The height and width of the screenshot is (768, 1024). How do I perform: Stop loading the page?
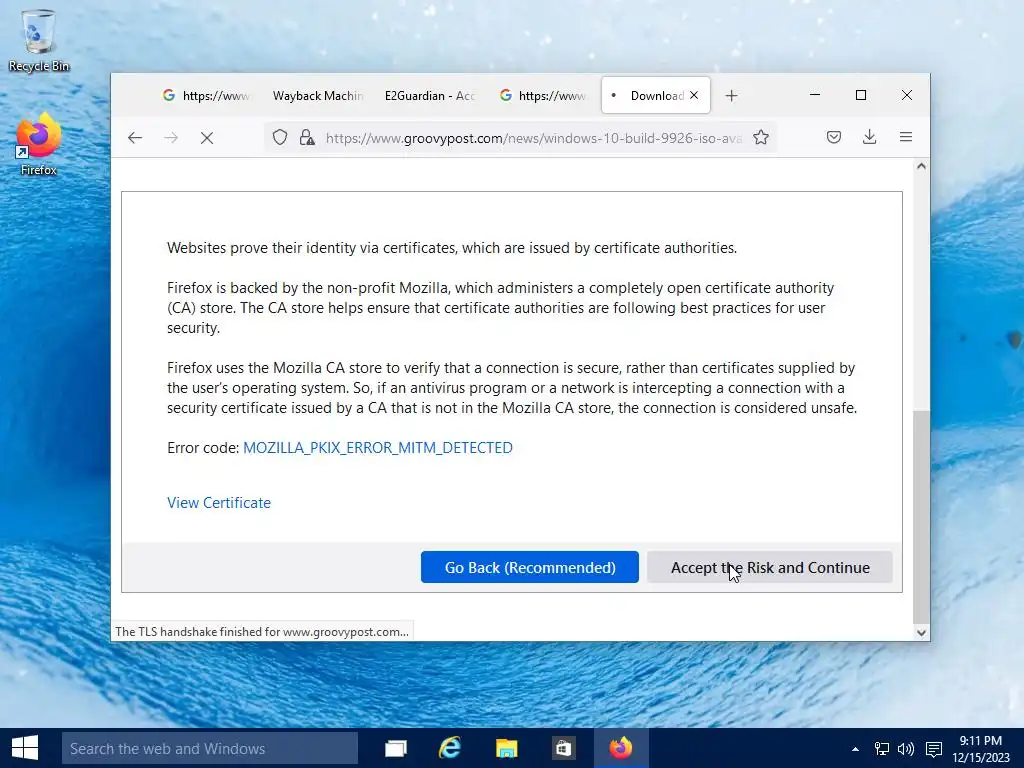pyautogui.click(x=207, y=138)
